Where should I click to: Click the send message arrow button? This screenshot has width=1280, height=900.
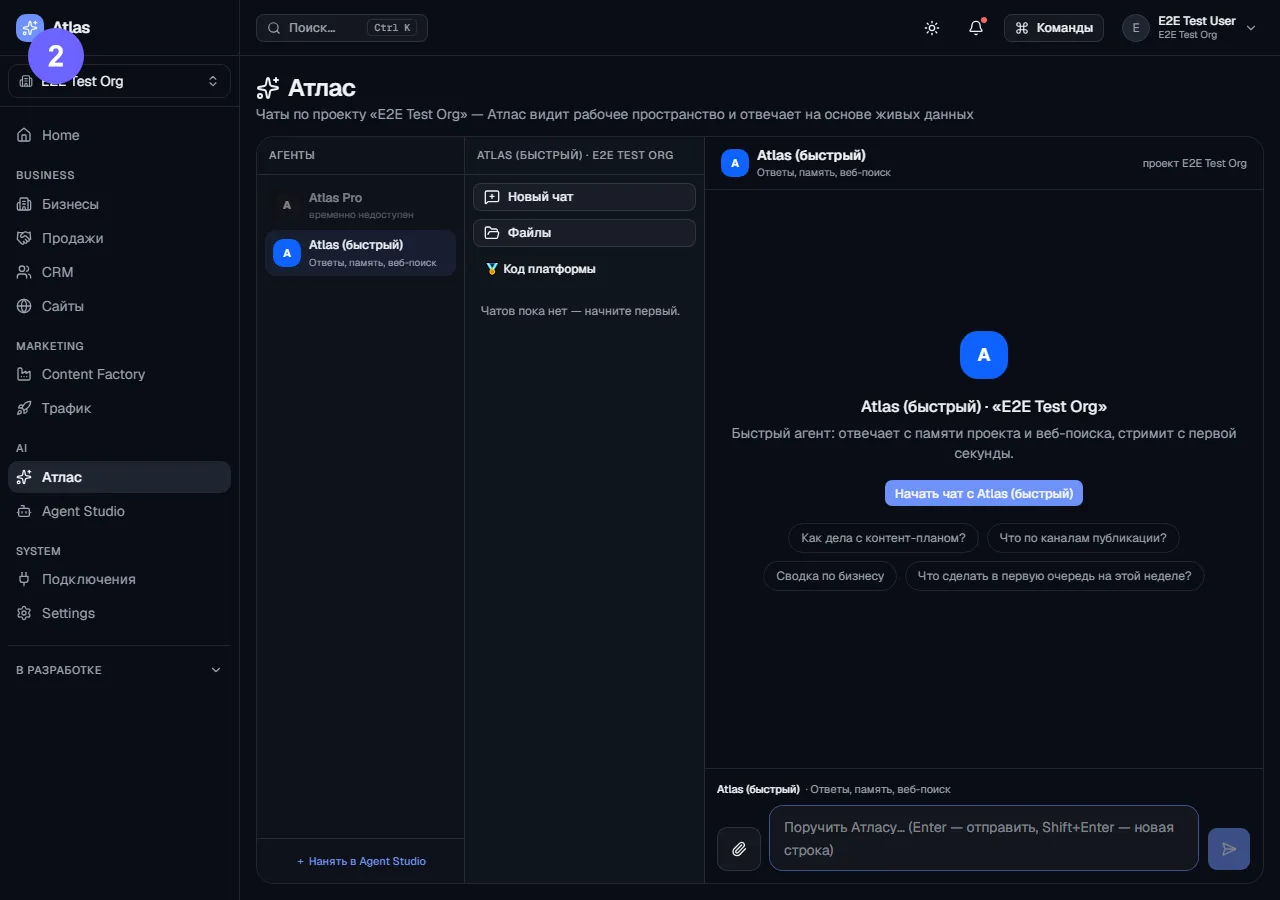click(1229, 849)
